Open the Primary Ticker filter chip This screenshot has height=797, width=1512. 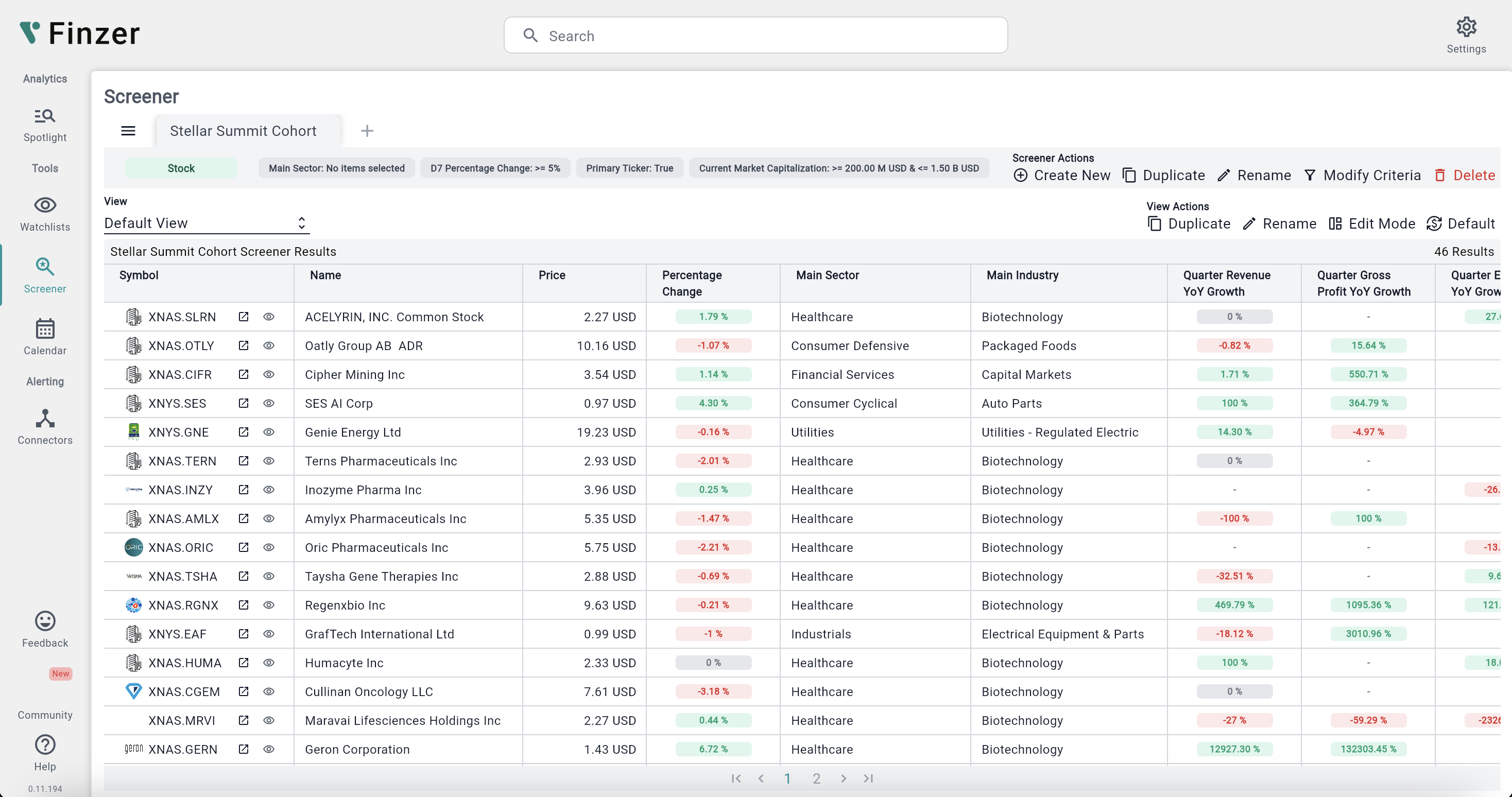(x=629, y=168)
